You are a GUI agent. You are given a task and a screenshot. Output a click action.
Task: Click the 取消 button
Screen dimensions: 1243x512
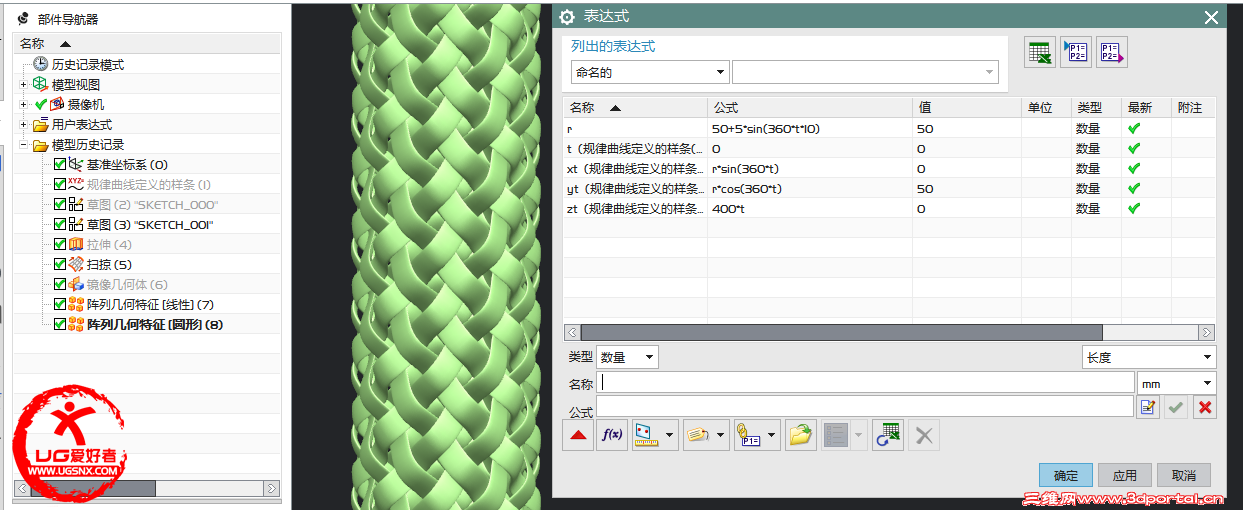1184,475
